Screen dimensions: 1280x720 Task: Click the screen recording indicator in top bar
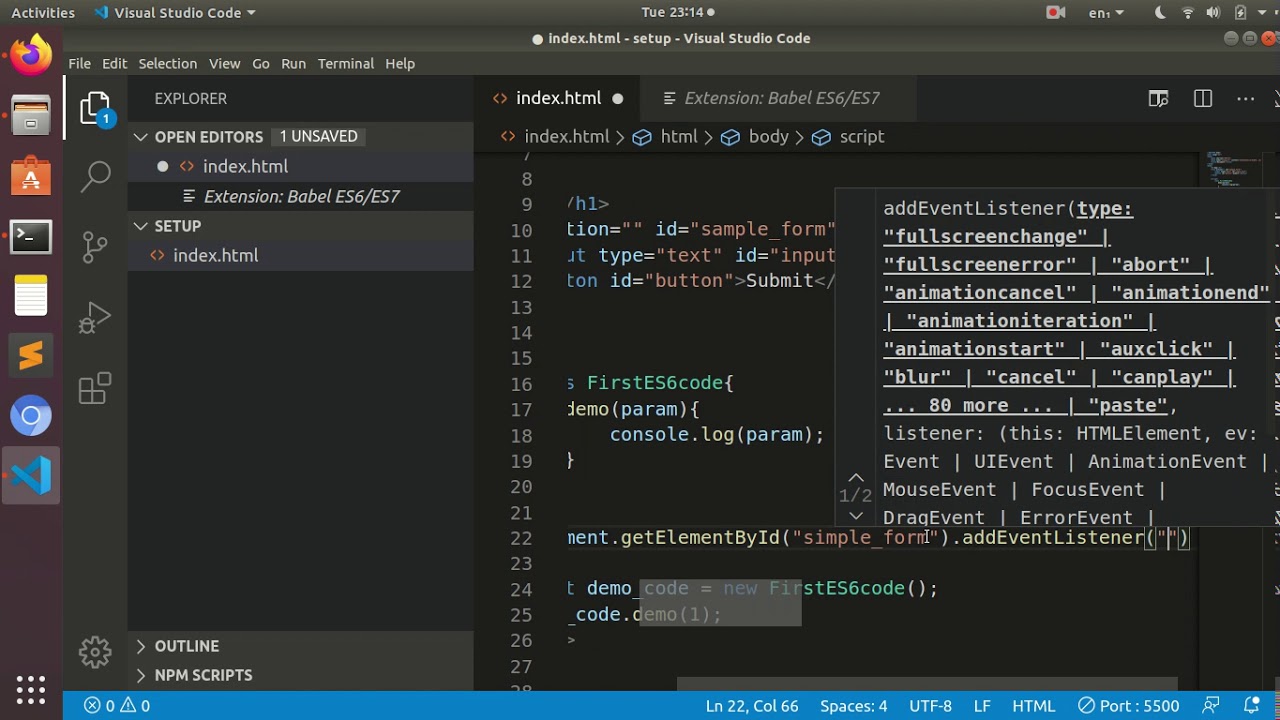pos(1055,12)
